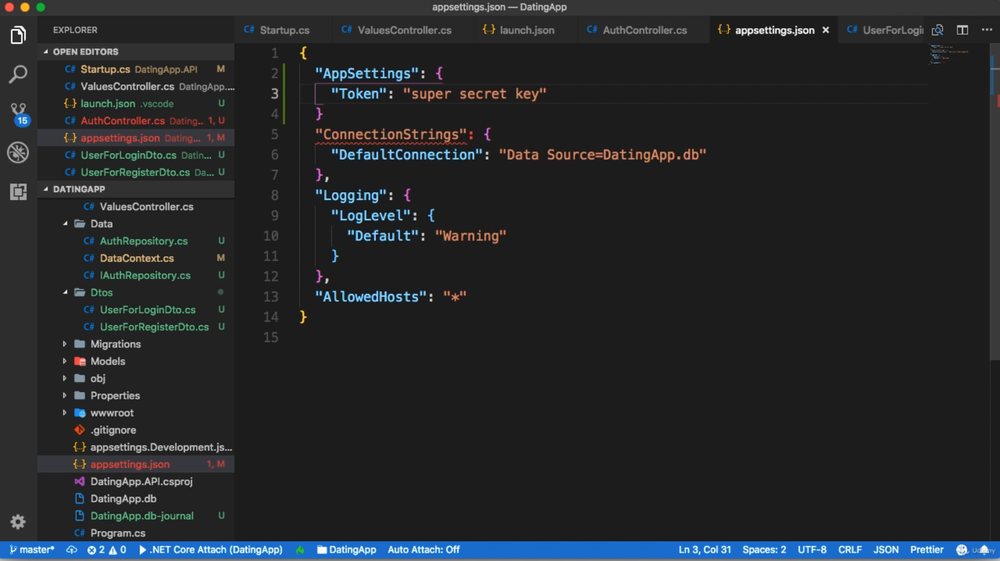
Task: Click the .gitignore file icon
Action: pyautogui.click(x=80, y=430)
